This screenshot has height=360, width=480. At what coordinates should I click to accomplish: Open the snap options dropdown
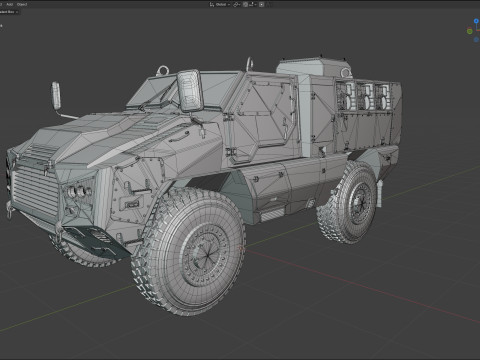[253, 5]
